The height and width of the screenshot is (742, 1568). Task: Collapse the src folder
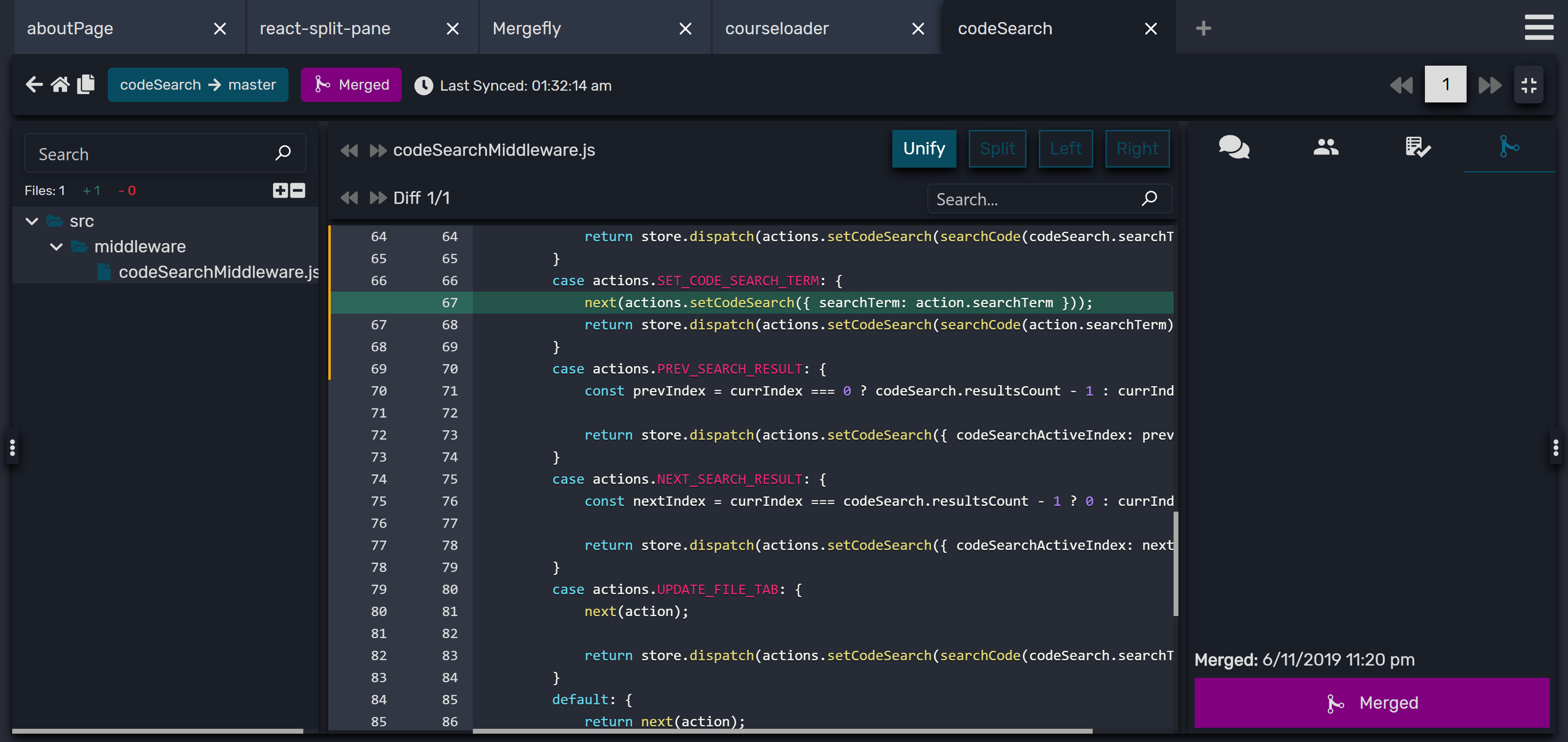32,221
